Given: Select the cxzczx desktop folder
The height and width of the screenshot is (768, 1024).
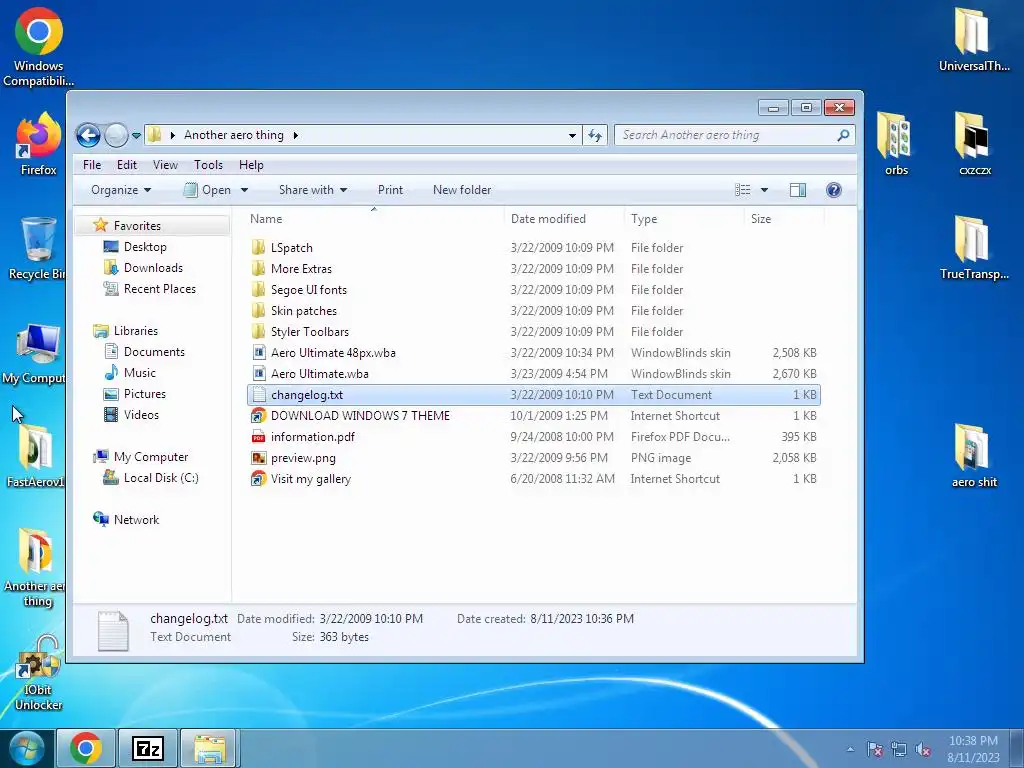Looking at the screenshot, I should tap(974, 144).
